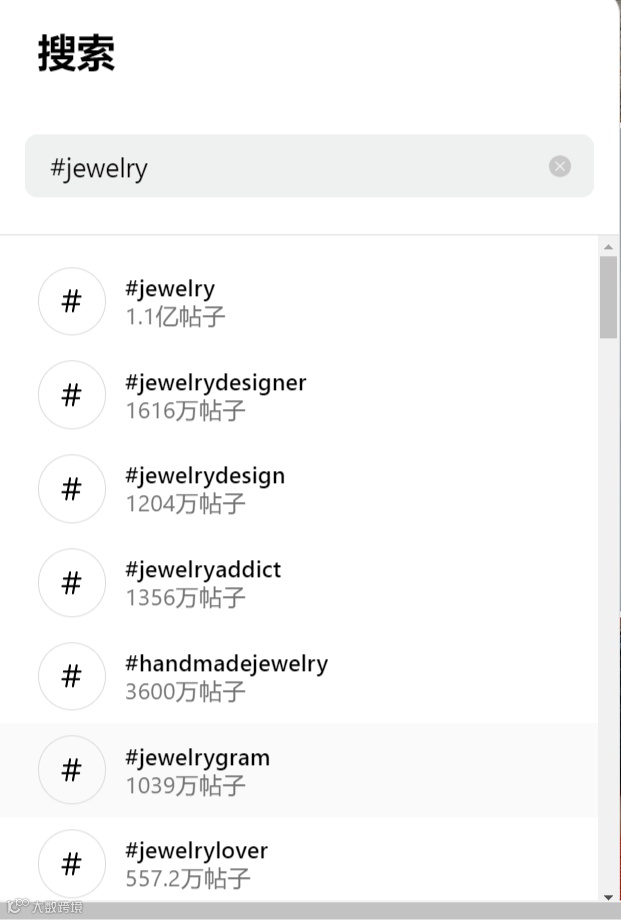Image resolution: width=621 pixels, height=920 pixels.
Task: Click the scrollbar up arrow
Action: (x=608, y=246)
